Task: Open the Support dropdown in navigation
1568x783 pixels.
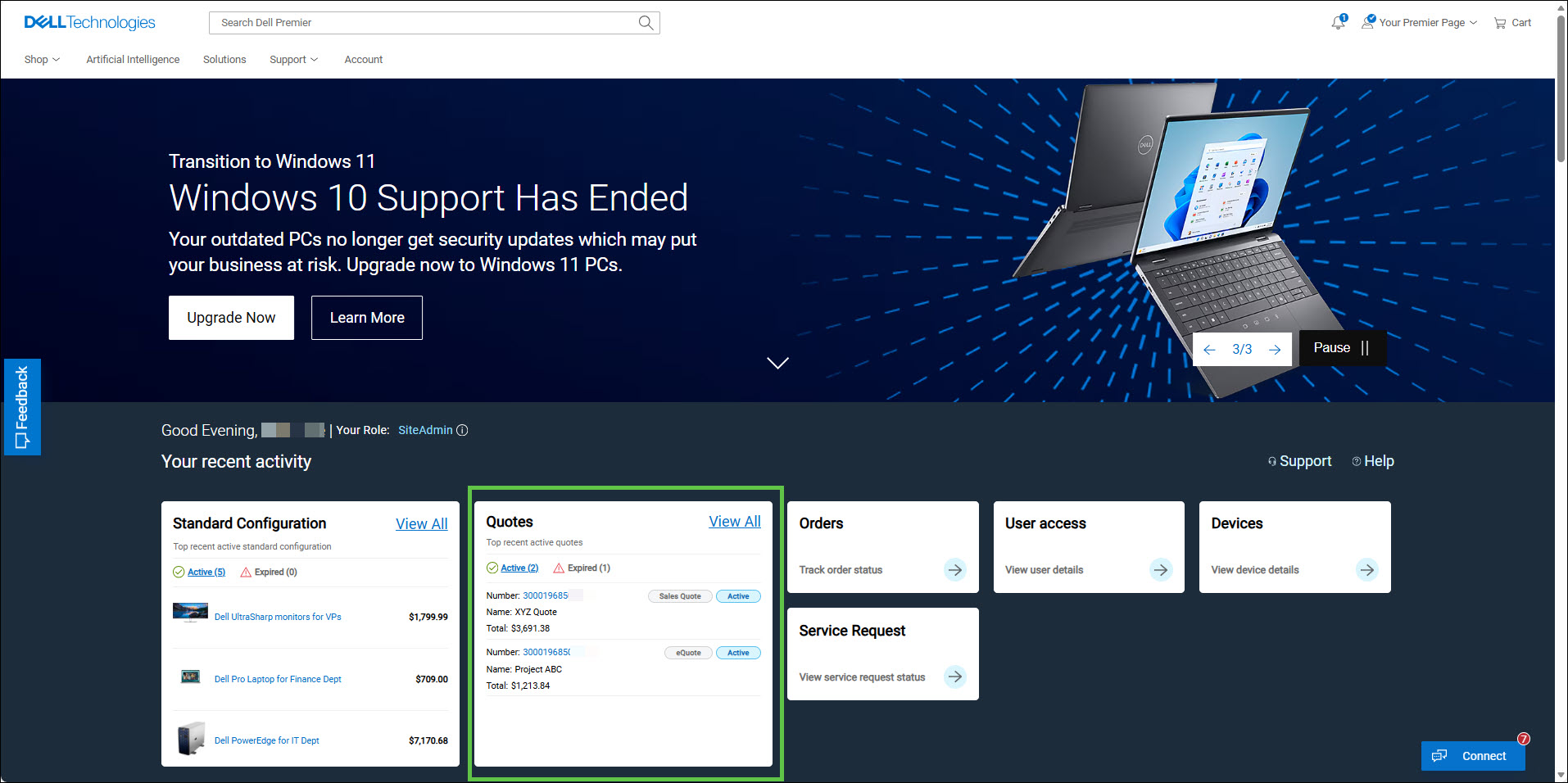Action: [x=293, y=59]
